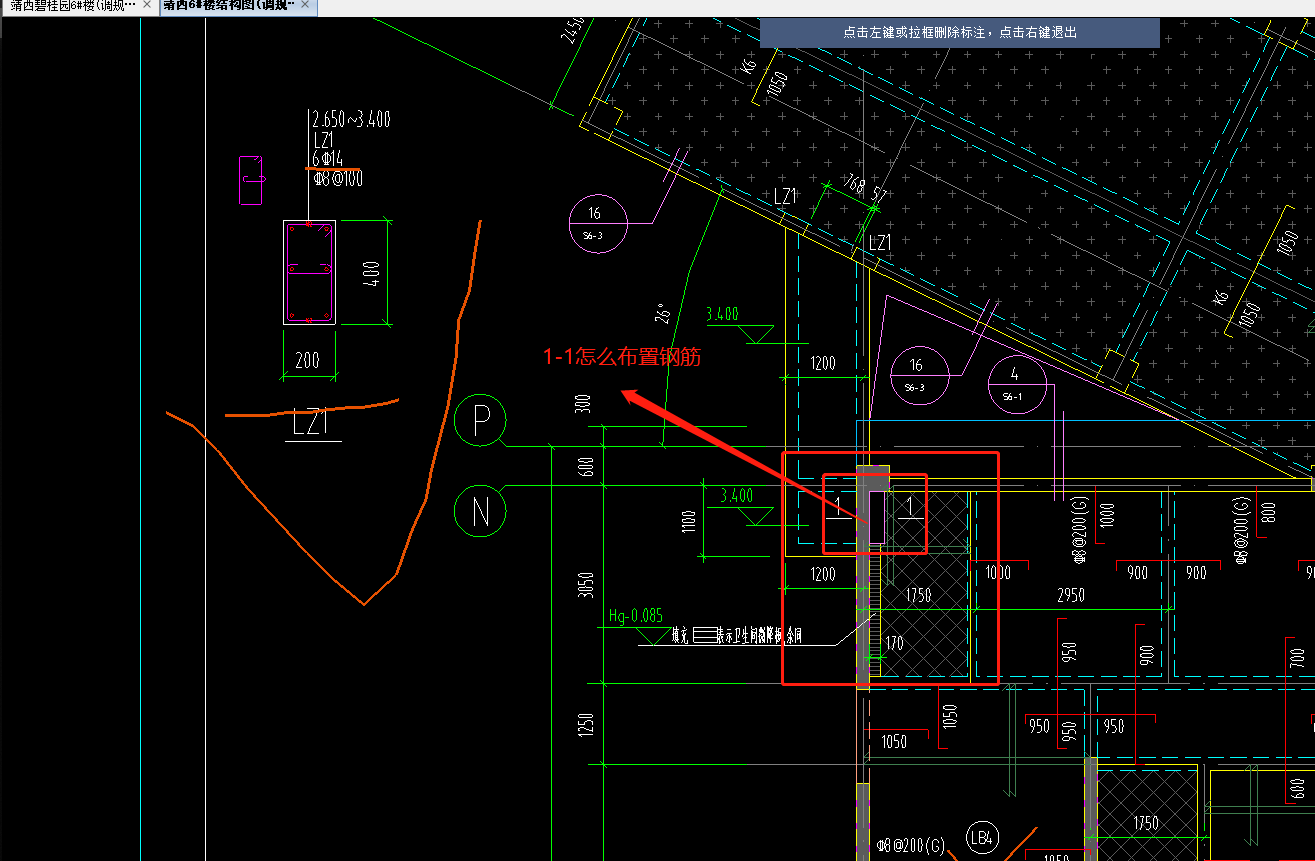The height and width of the screenshot is (861, 1315).
Task: Select the 800 vertical rebar dimension
Action: coord(1269,513)
